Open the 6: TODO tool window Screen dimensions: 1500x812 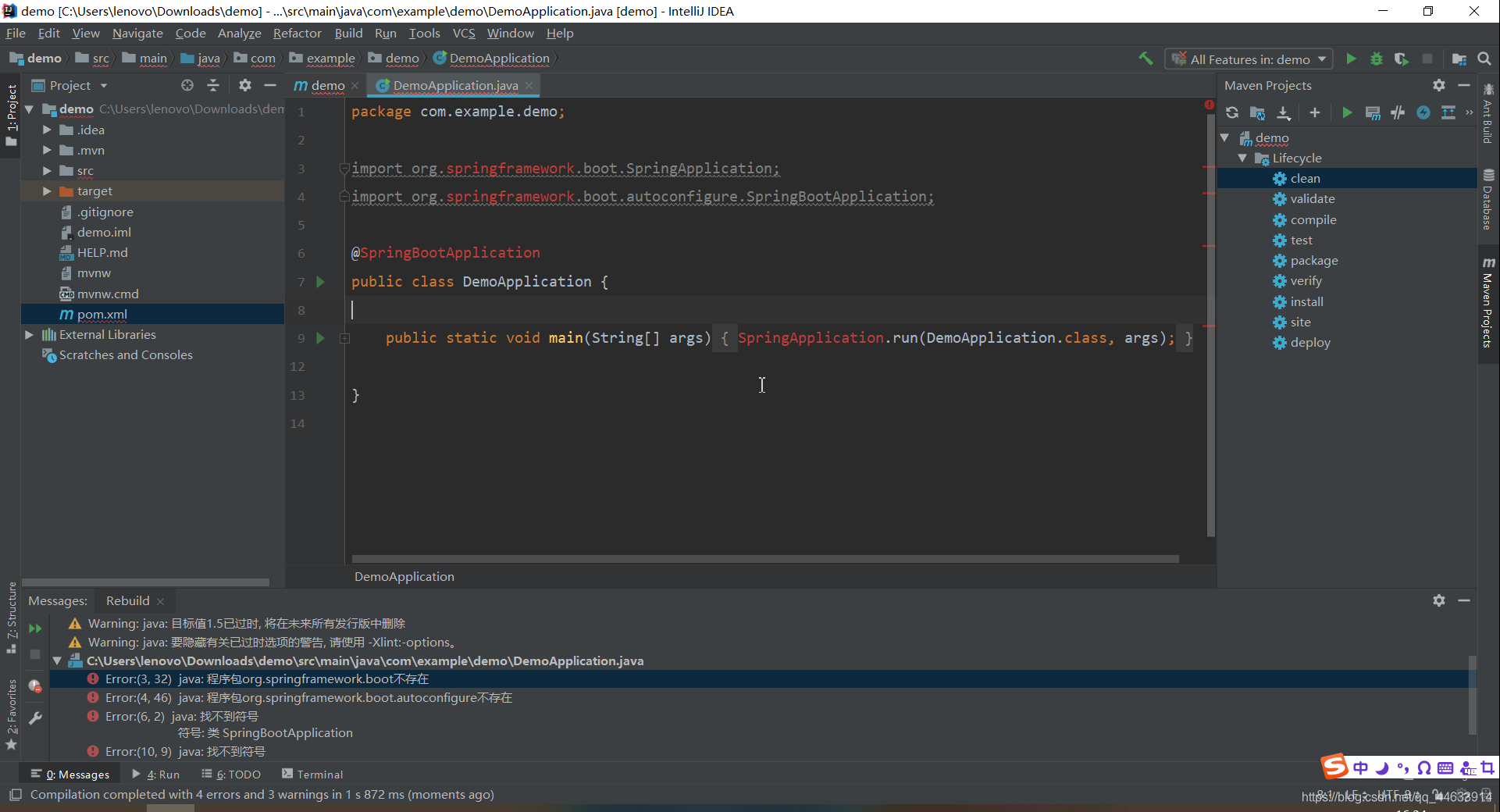pyautogui.click(x=231, y=775)
